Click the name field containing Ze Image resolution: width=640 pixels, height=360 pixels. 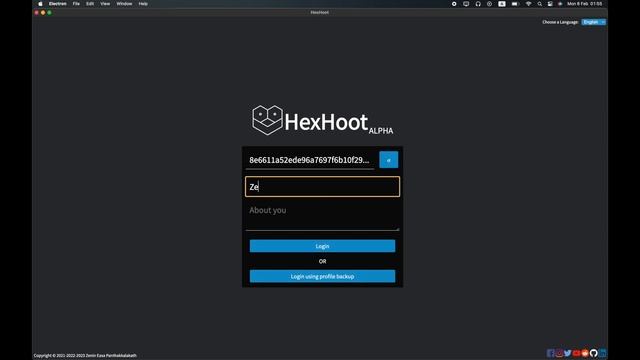coord(322,187)
